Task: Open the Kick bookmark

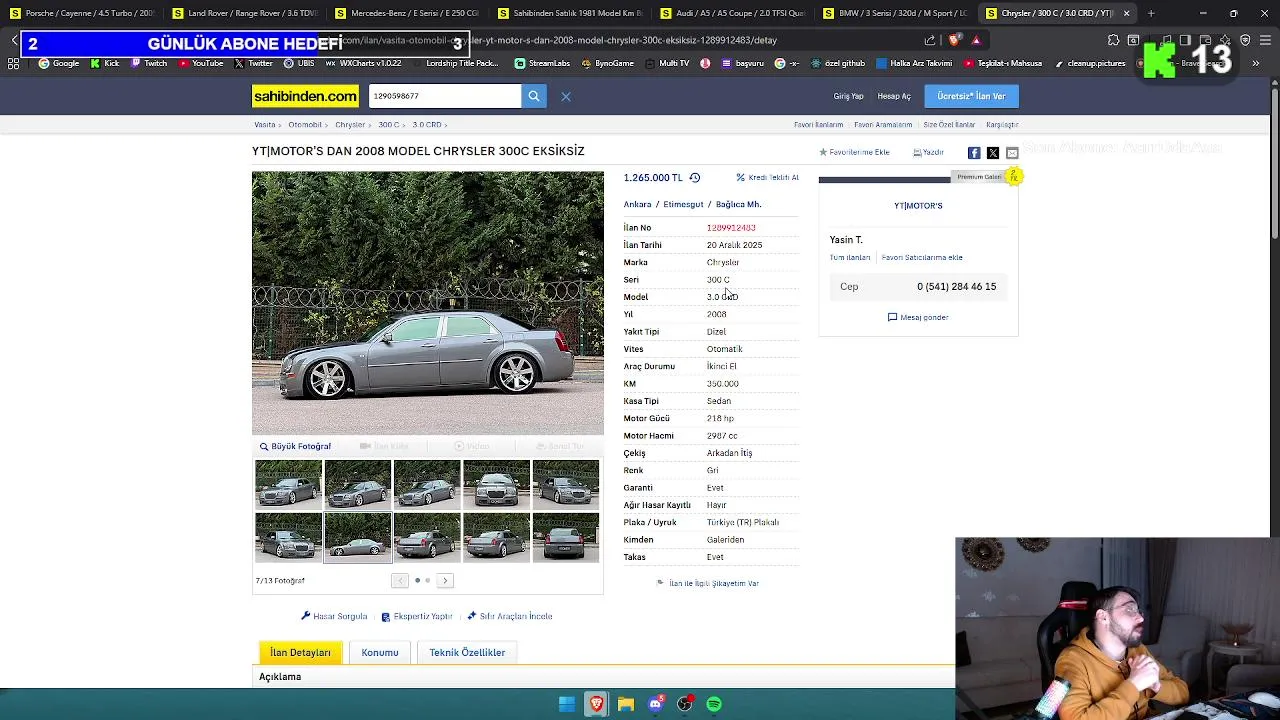Action: (105, 63)
